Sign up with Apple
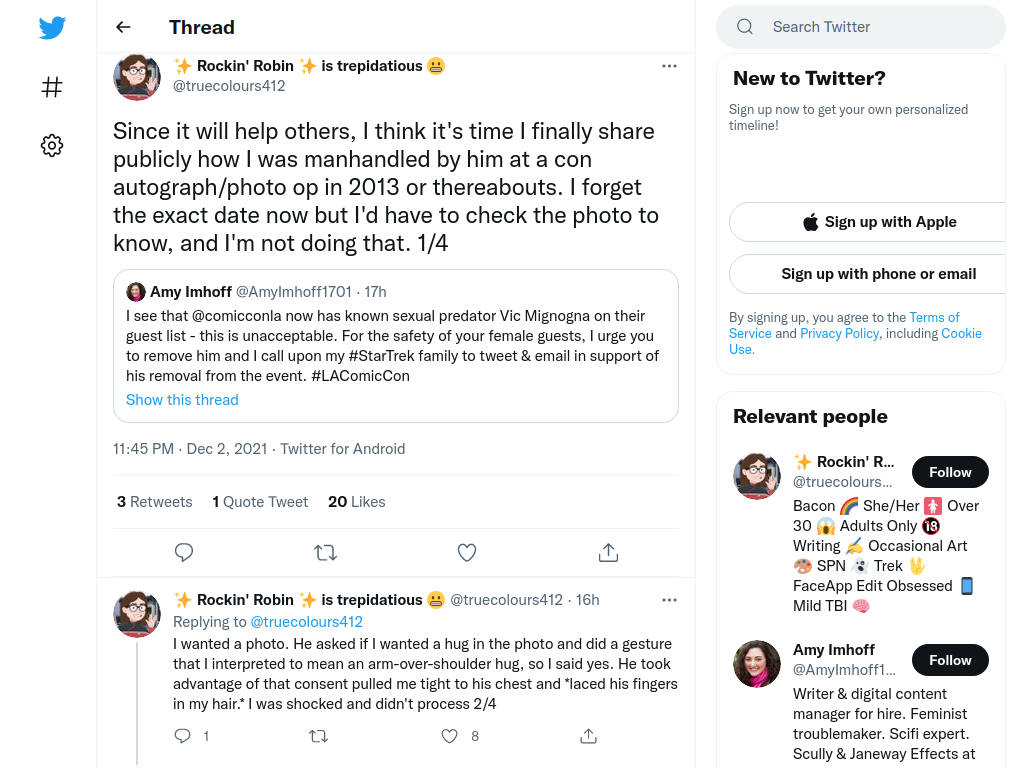The width and height of the screenshot is (1024, 768). (x=879, y=222)
